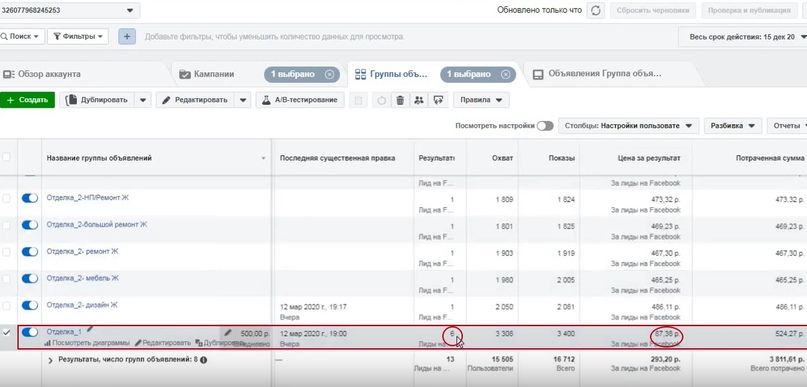Viewport: 807px width, 387px height.
Task: Click the info icon after число групп объявлений: 8
Action: pyautogui.click(x=203, y=360)
